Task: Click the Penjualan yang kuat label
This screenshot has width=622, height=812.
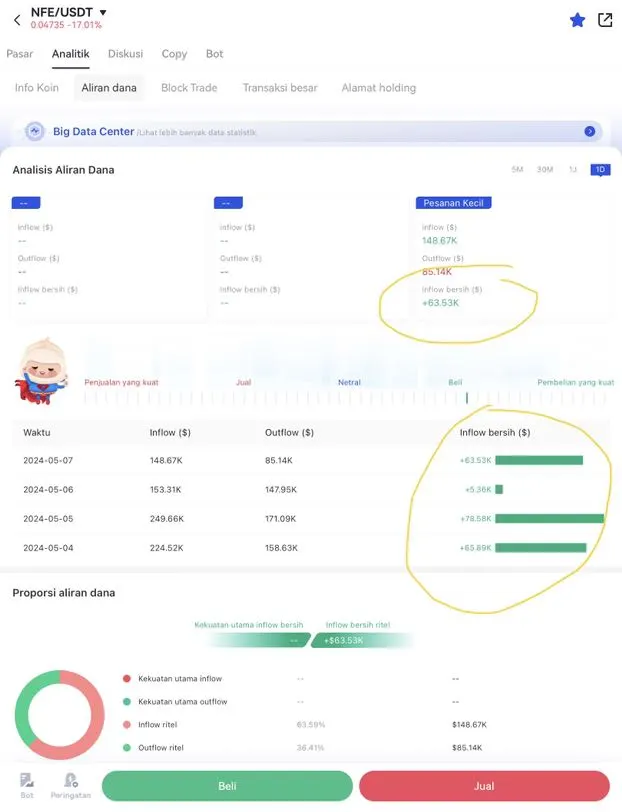Action: 121,382
